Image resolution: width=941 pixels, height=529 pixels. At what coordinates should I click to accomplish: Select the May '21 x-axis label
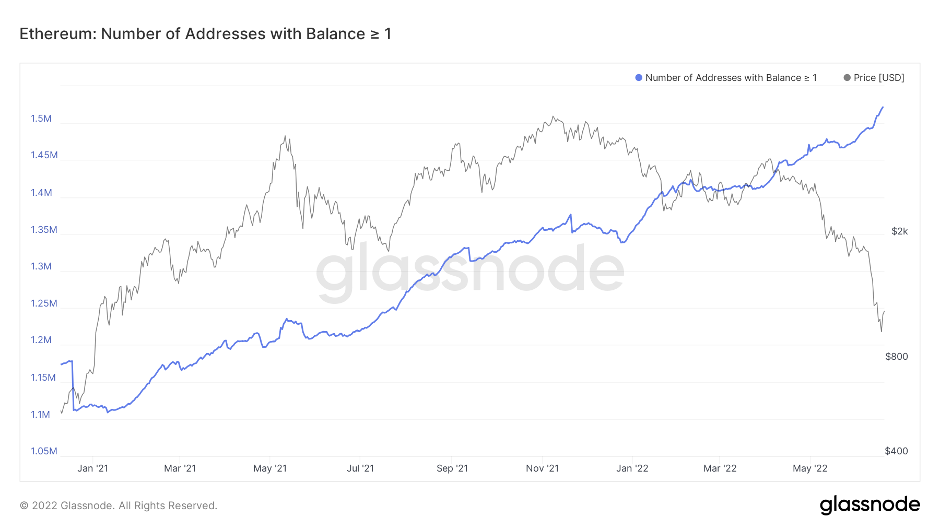[271, 467]
